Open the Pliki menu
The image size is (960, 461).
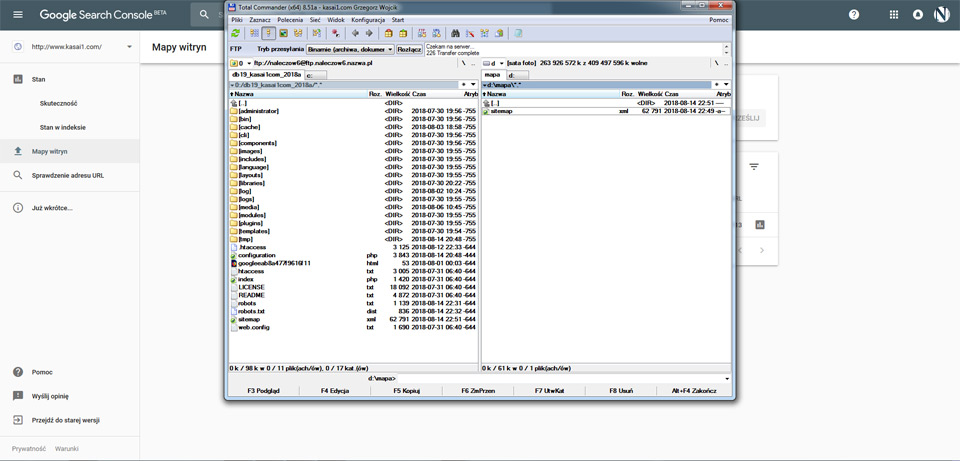tap(237, 20)
